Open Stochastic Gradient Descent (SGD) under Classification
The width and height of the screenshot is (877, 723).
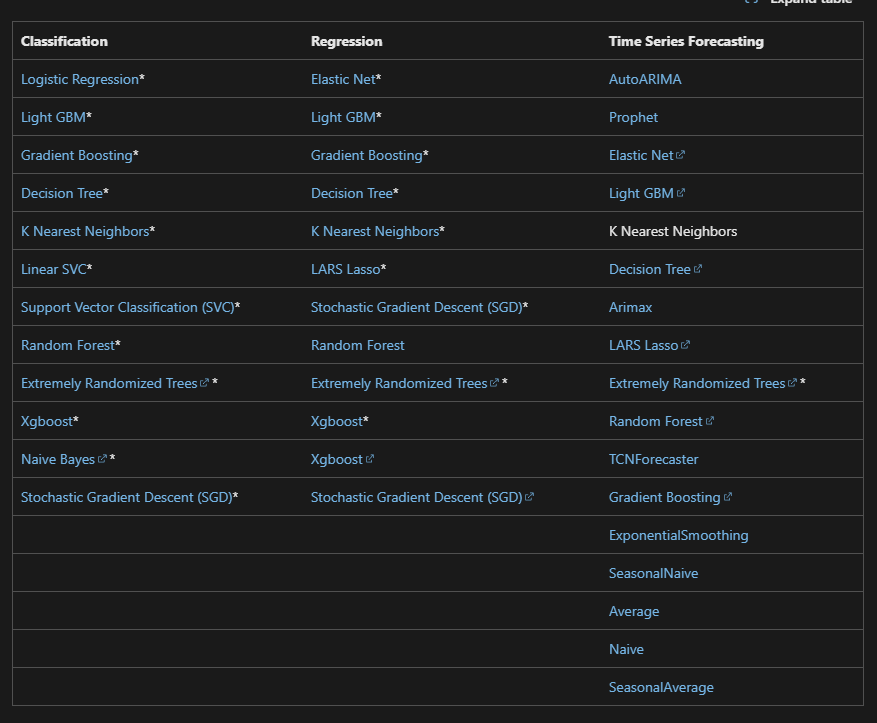coord(126,498)
